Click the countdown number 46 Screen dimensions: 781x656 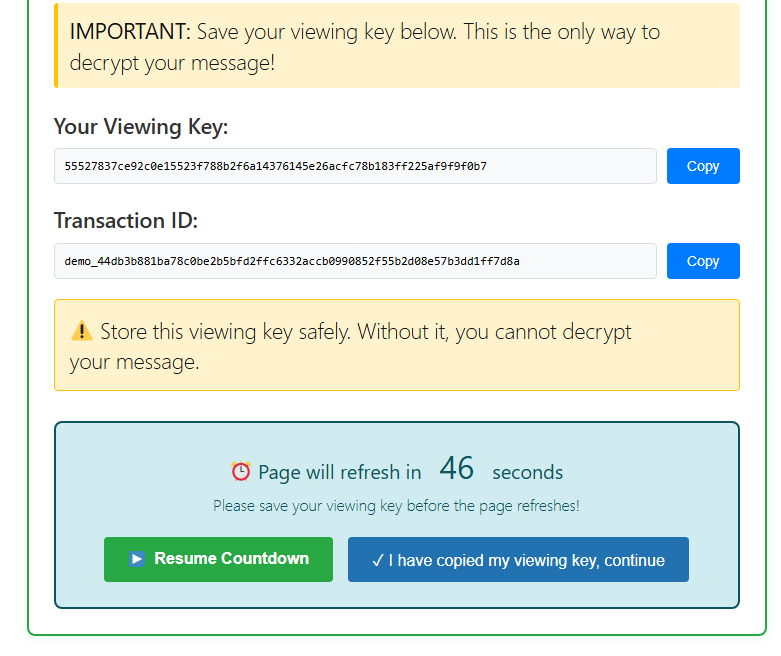click(x=456, y=469)
